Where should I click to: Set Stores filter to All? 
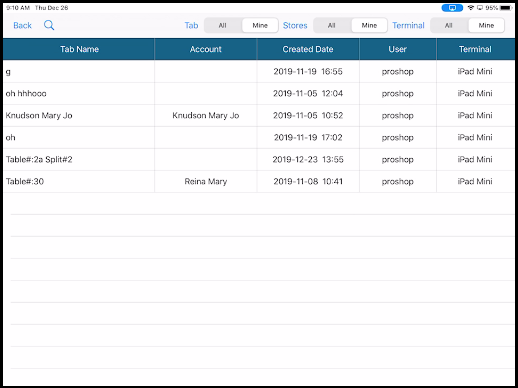click(x=332, y=25)
